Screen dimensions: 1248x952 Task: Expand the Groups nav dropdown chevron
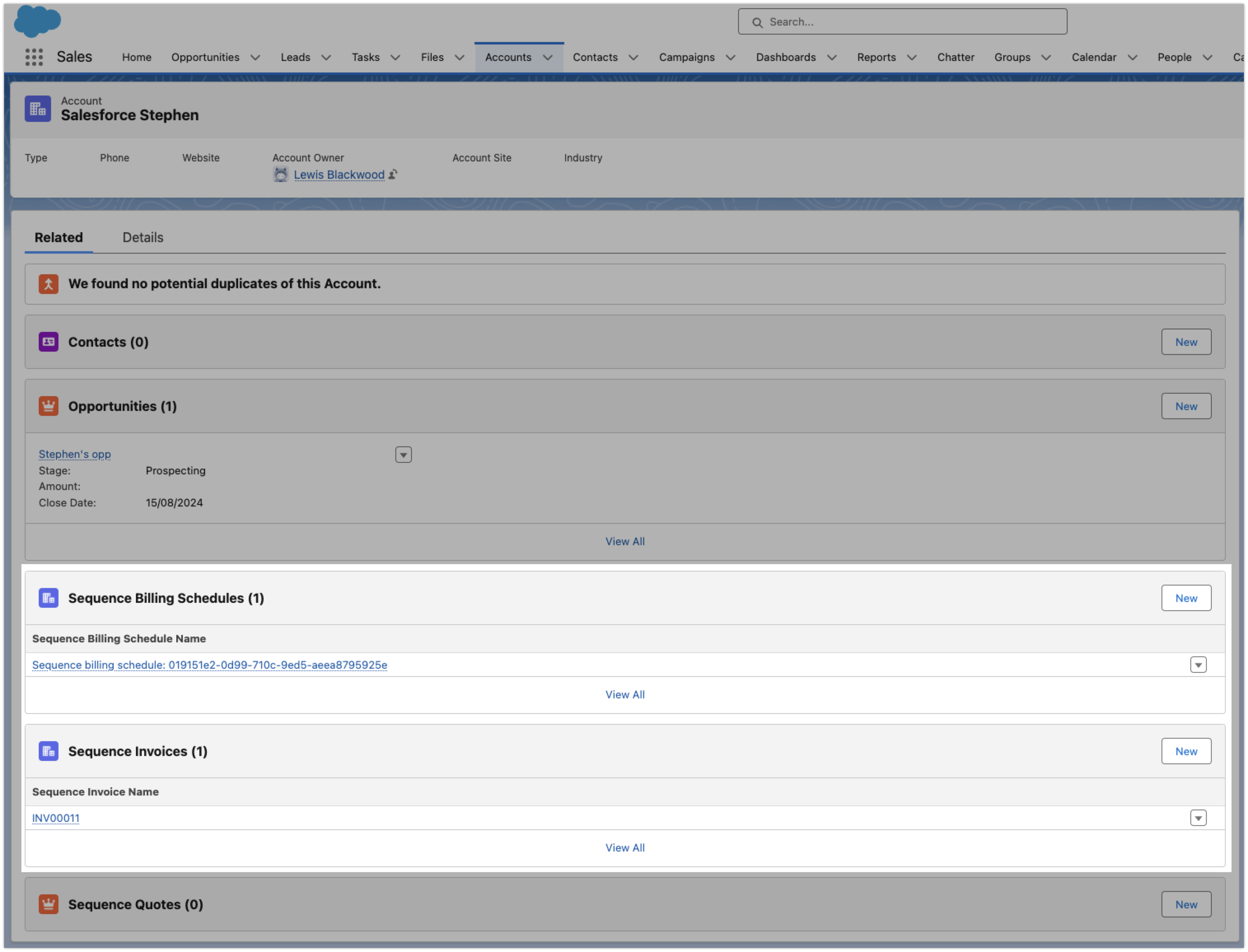(1047, 57)
